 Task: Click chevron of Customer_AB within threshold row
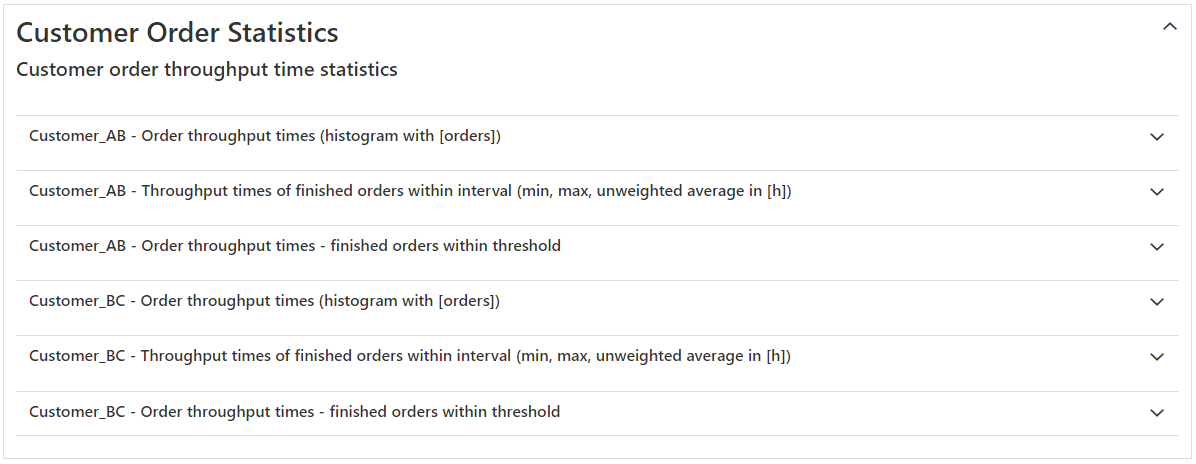1157,247
